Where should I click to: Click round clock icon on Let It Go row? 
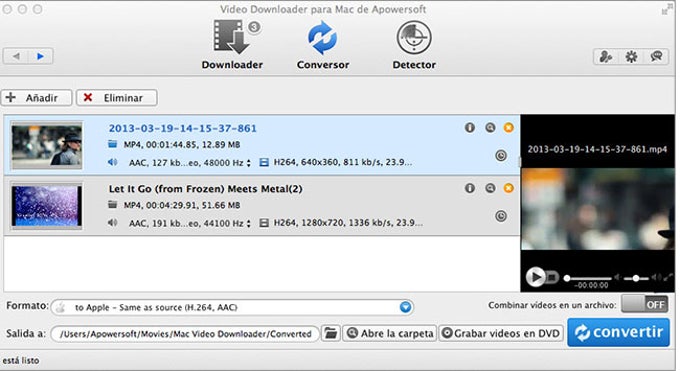pyautogui.click(x=501, y=216)
